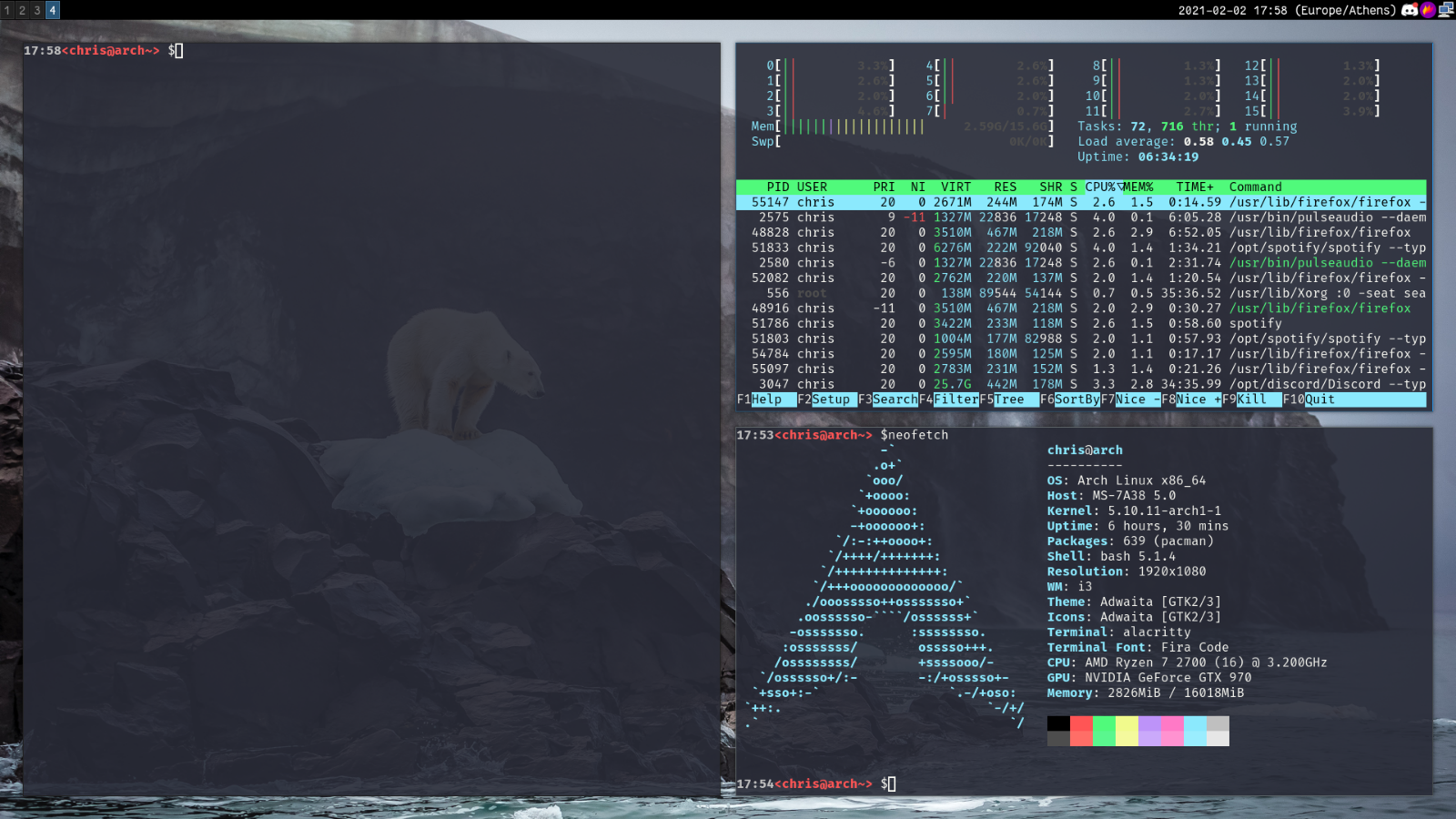The height and width of the screenshot is (819, 1456).
Task: Sort htop by SHR column header
Action: click(x=1051, y=187)
